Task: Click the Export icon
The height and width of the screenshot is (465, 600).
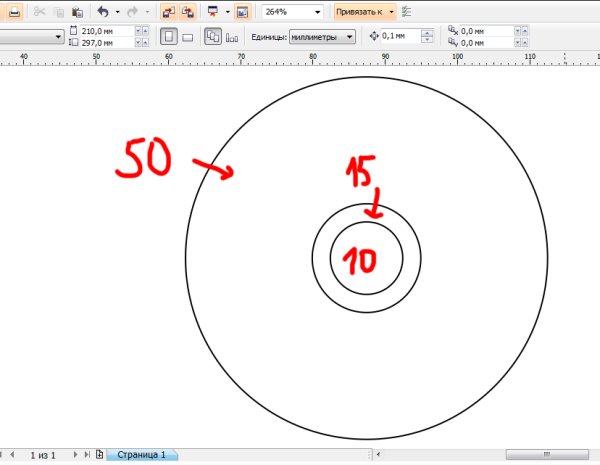Action: pos(188,12)
